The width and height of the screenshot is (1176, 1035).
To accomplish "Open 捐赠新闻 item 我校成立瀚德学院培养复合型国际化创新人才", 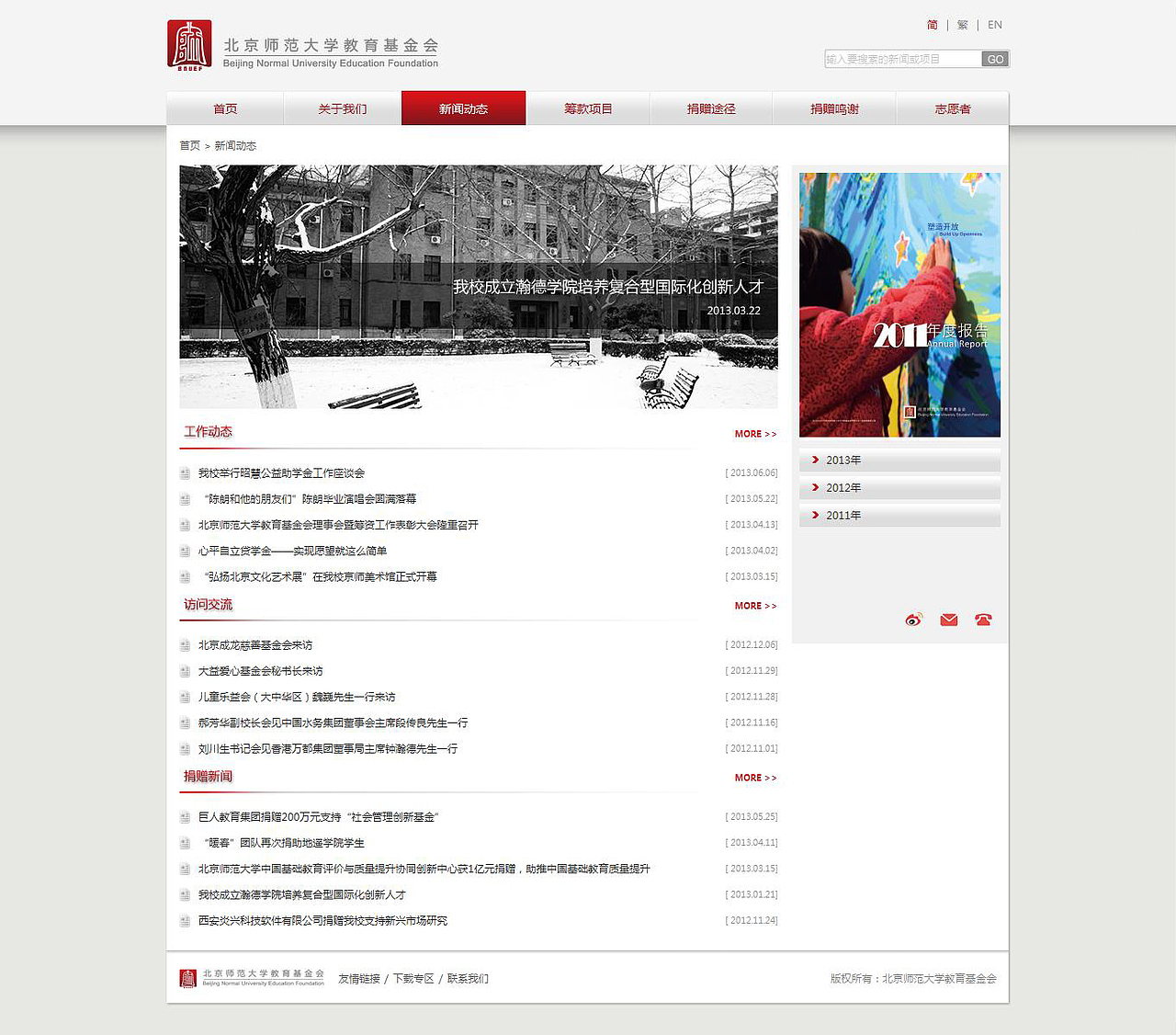I will coord(302,894).
